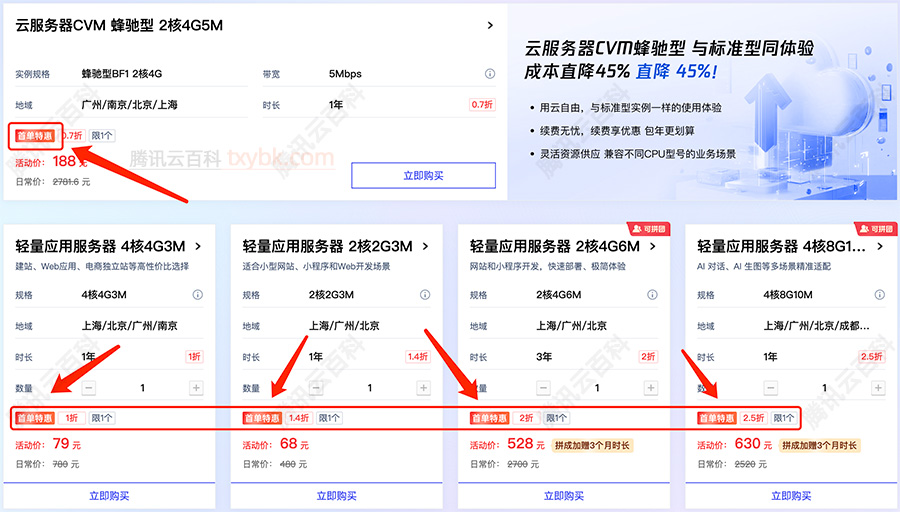Click the instance spec 蜂驰型BF1 2核4G

[x=122, y=73]
